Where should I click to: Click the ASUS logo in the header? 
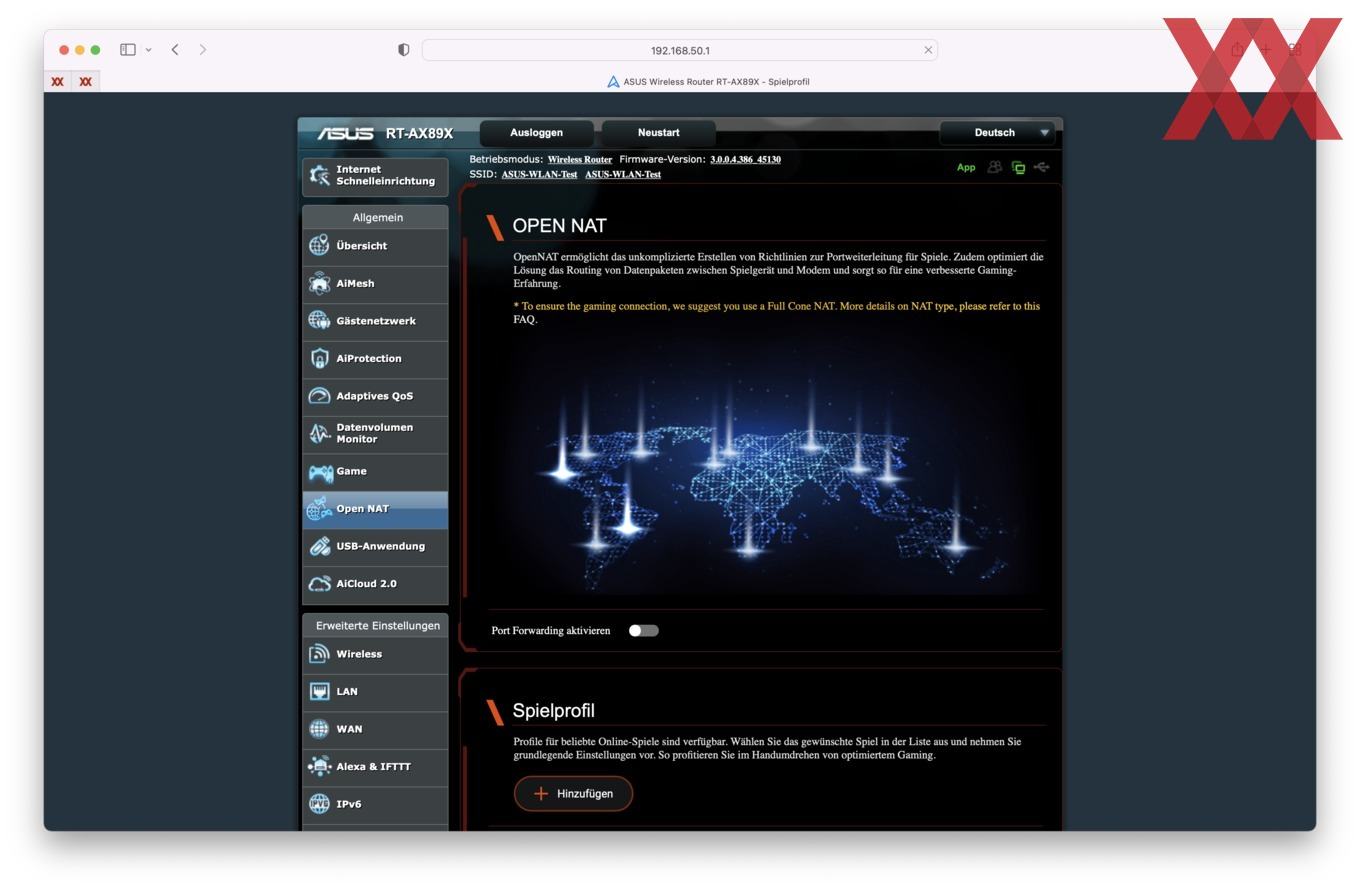pyautogui.click(x=345, y=133)
